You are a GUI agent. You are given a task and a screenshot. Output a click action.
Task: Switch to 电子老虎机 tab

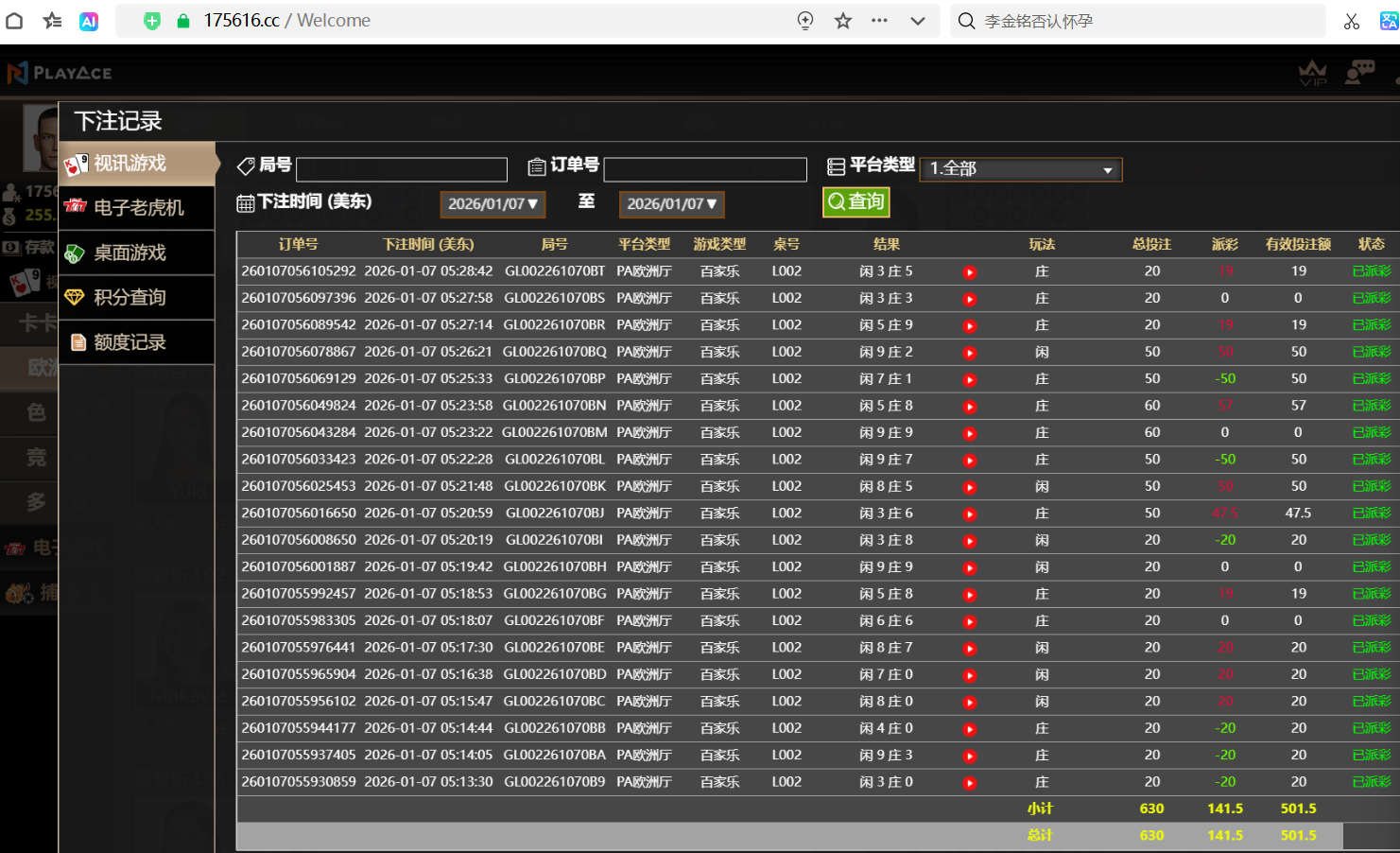tap(137, 208)
